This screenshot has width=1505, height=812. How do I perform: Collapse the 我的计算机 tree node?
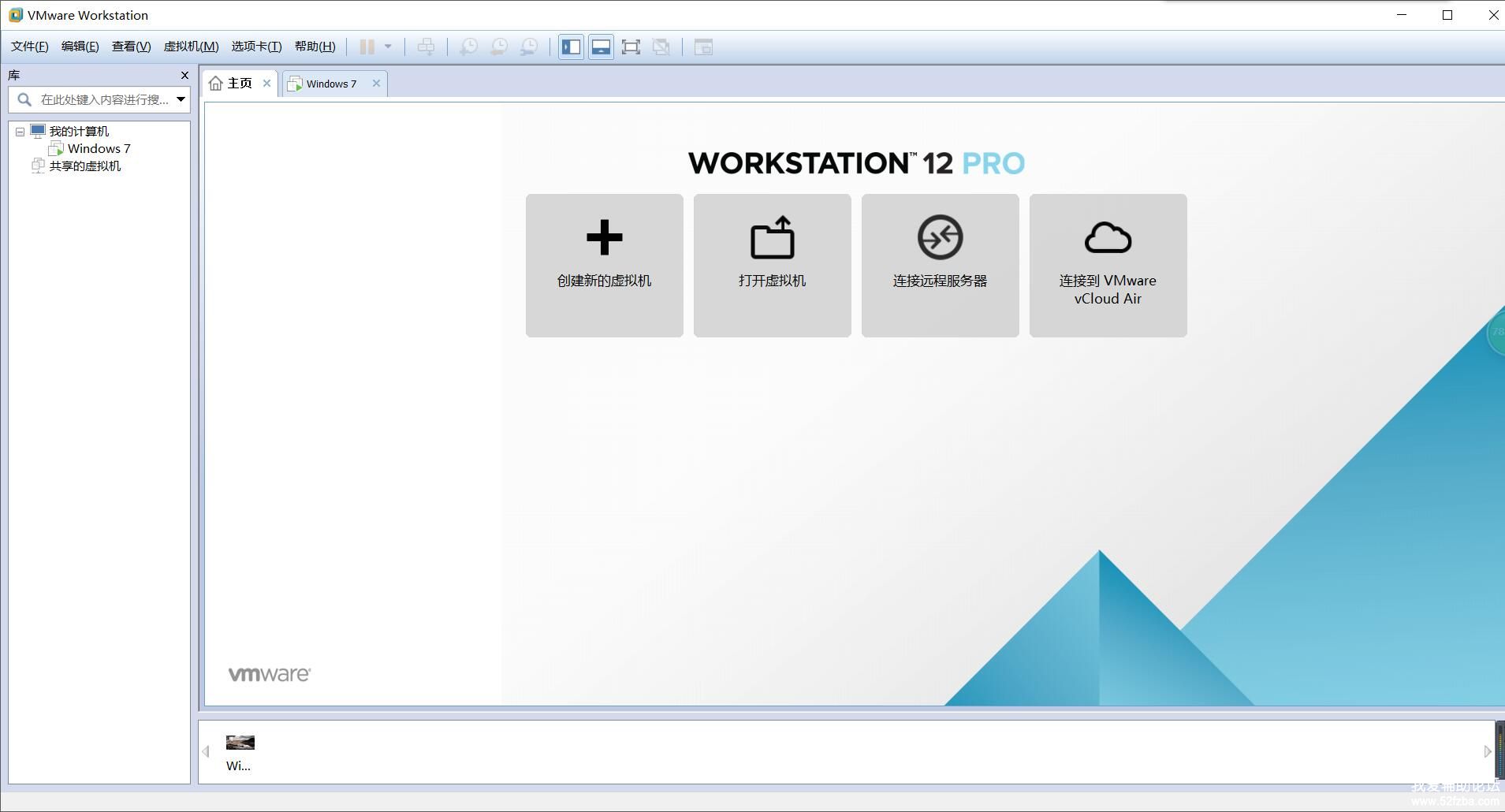click(x=20, y=132)
